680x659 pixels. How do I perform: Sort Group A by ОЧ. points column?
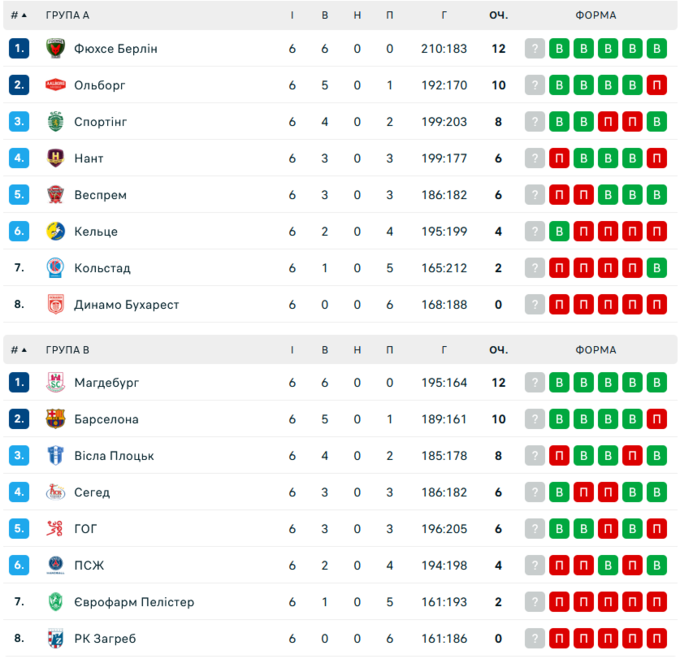point(498,15)
